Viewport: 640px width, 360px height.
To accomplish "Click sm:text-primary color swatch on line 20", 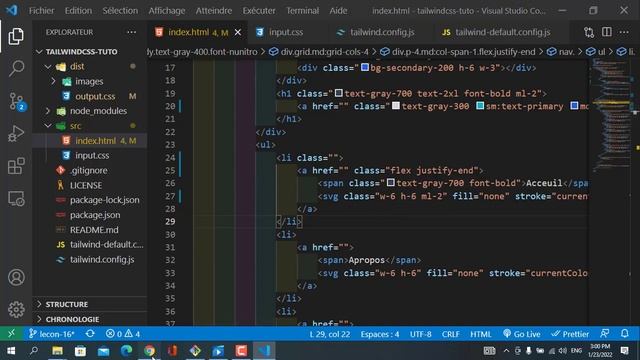I will [x=480, y=106].
